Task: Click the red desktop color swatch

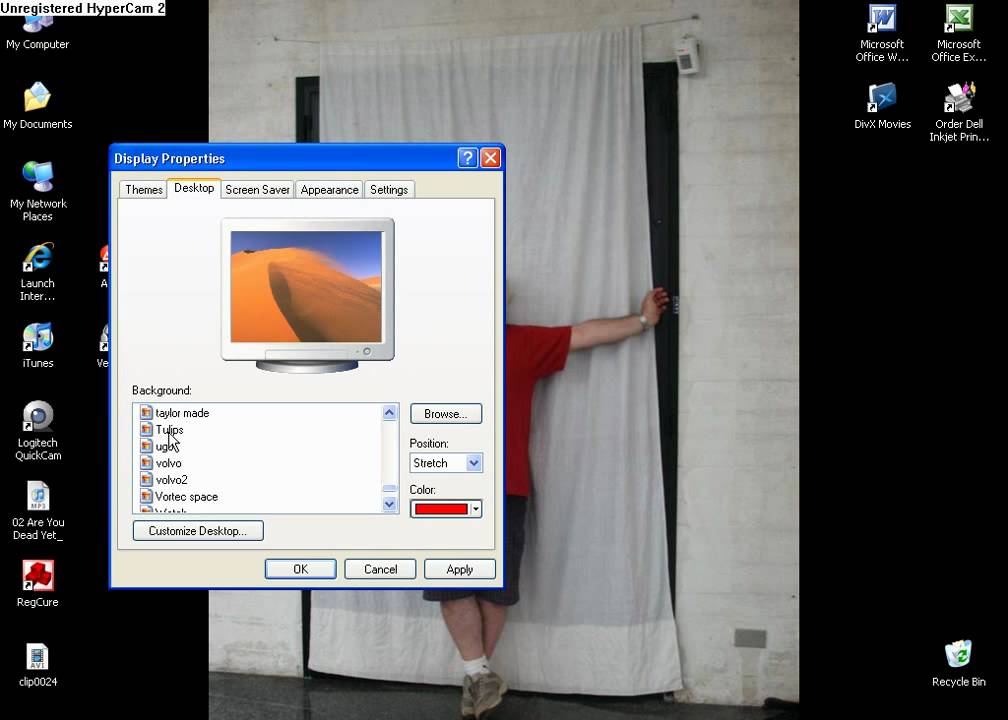Action: tap(441, 509)
